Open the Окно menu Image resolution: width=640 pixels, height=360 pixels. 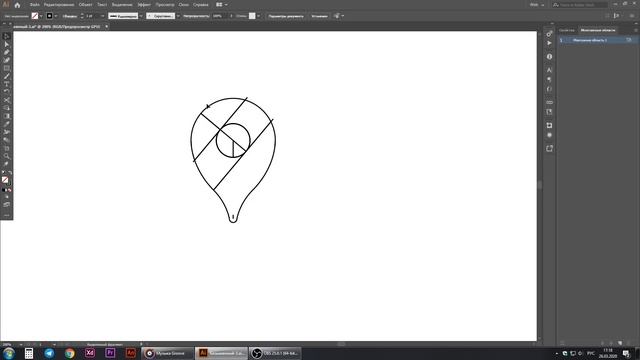coord(184,5)
